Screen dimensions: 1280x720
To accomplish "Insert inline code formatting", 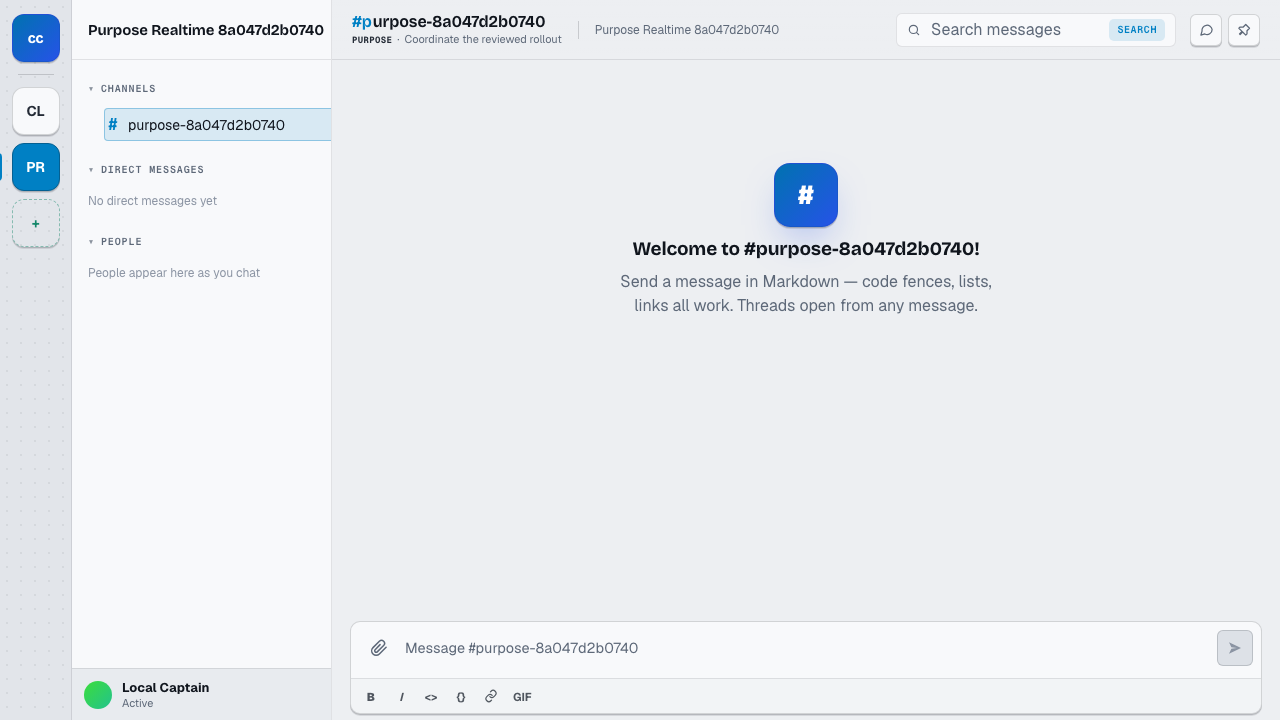I will click(431, 697).
